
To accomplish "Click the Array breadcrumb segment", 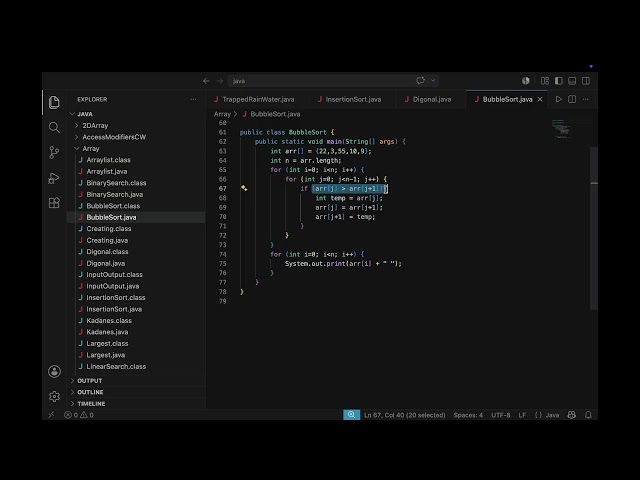I will pos(222,114).
